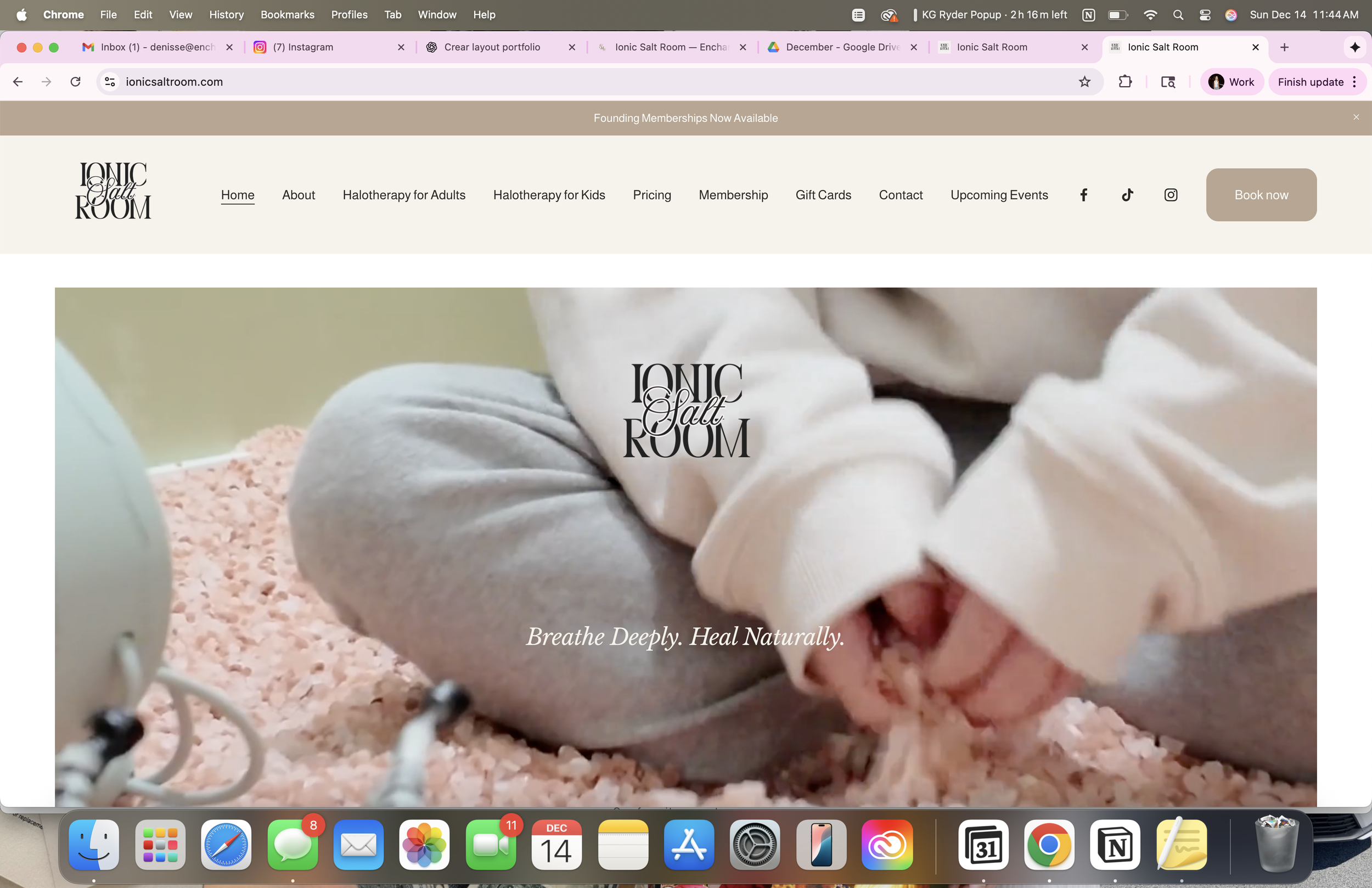1372x888 pixels.
Task: Click the address bar URL field
Action: click(x=576, y=82)
